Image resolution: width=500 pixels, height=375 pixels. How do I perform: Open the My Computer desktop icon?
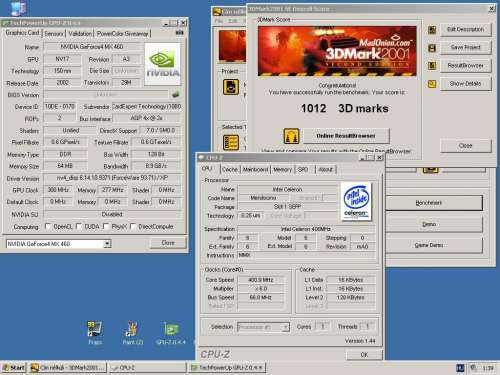(x=18, y=8)
